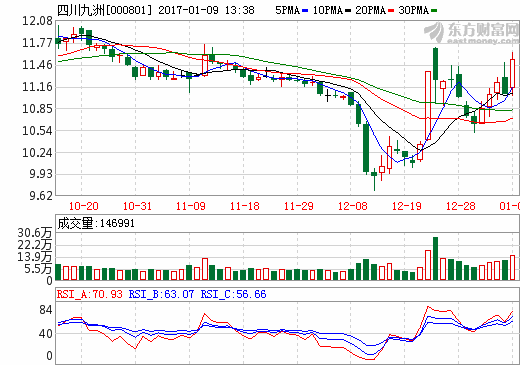Click the long green candlestick dropping below 9.93
520x365 pixels.
pos(366,148)
